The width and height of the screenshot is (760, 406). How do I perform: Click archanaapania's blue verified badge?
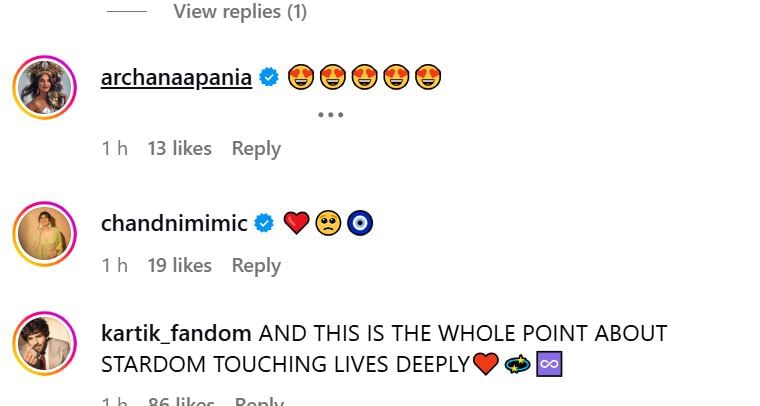(x=269, y=77)
